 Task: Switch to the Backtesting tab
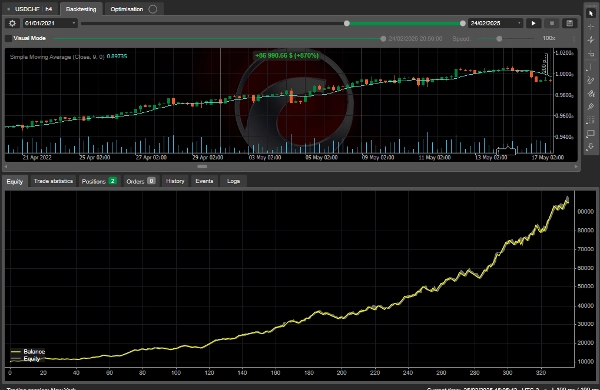point(81,9)
